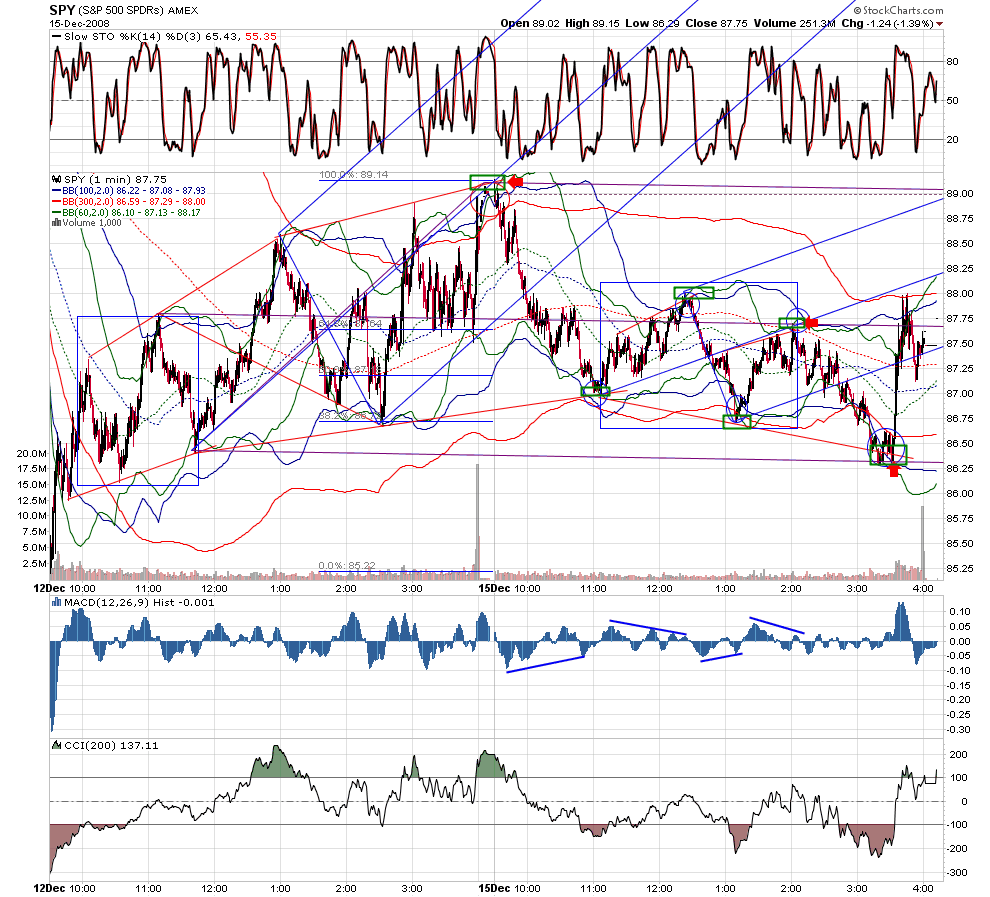The width and height of the screenshot is (990, 897).
Task: Click the histogram icon beside the MACD label
Action: pyautogui.click(x=56, y=602)
